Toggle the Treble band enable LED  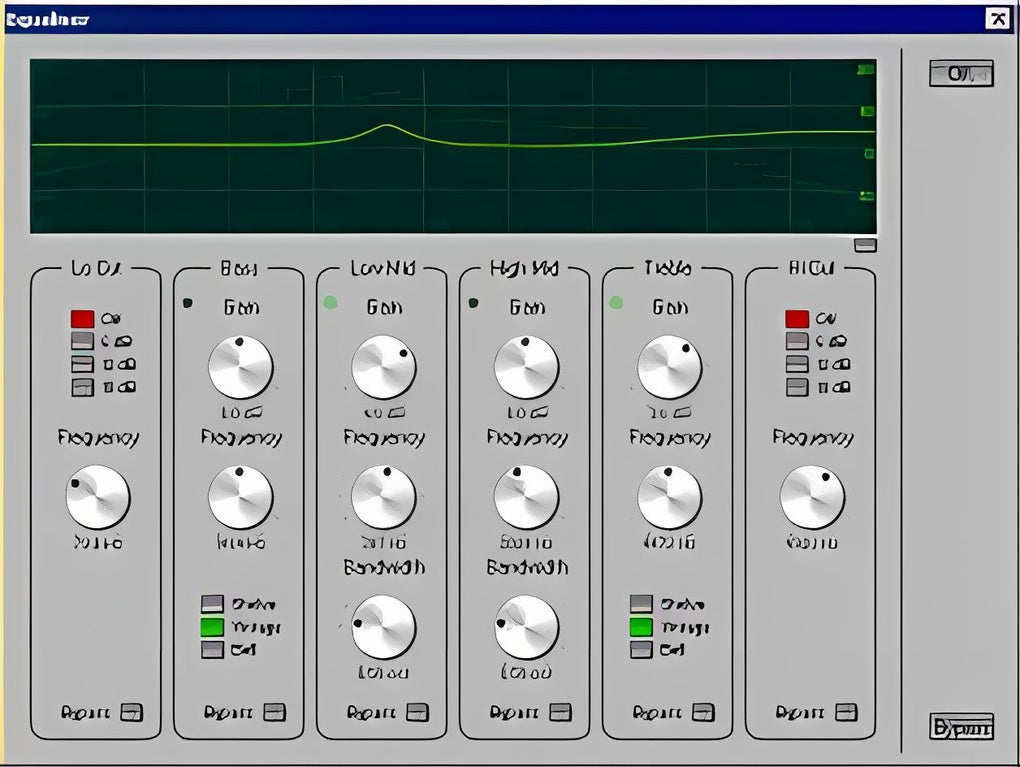[618, 303]
